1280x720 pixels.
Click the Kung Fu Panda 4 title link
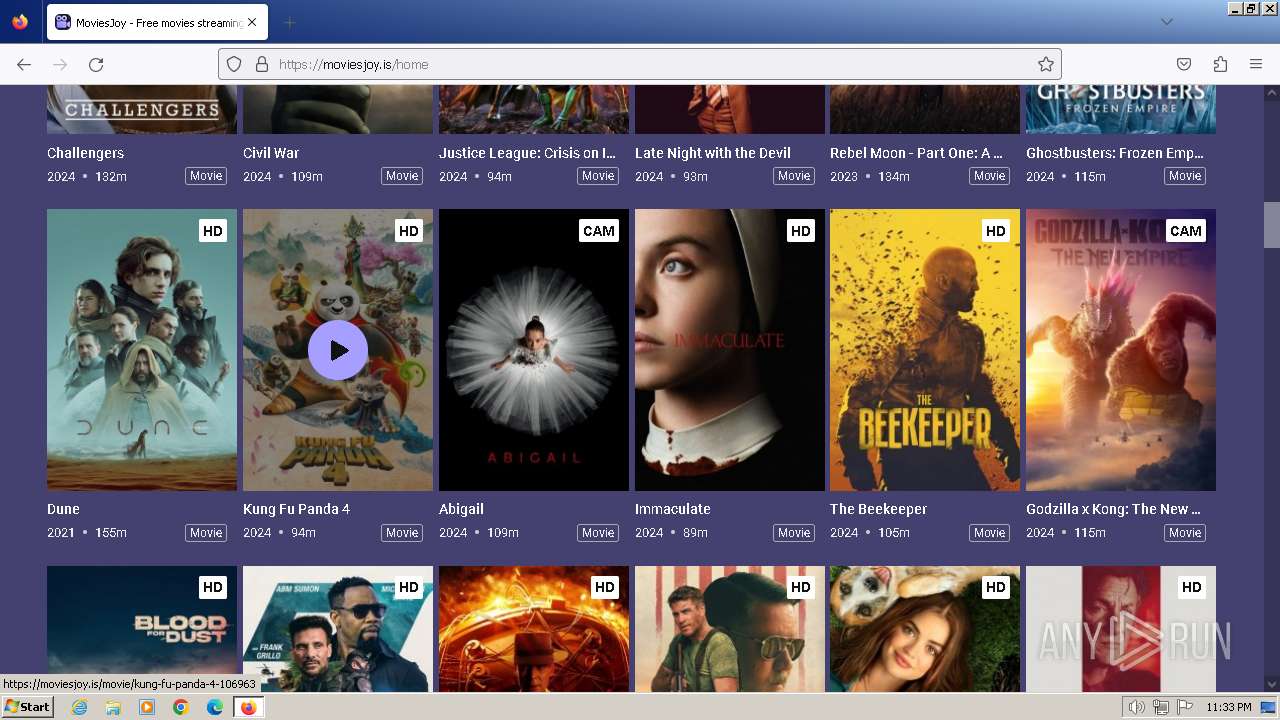point(297,509)
